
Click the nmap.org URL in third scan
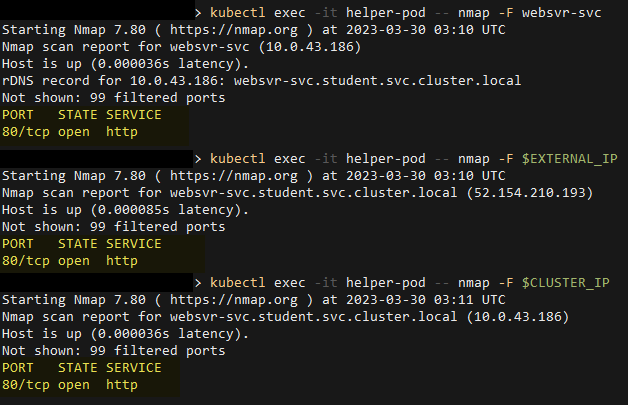tap(233, 300)
